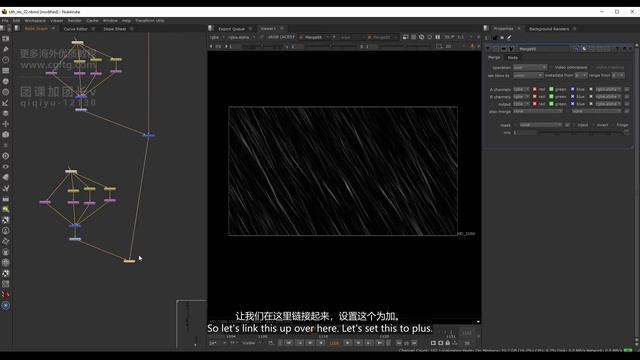Open the 3D nodes toolbar icon

tap(6, 134)
